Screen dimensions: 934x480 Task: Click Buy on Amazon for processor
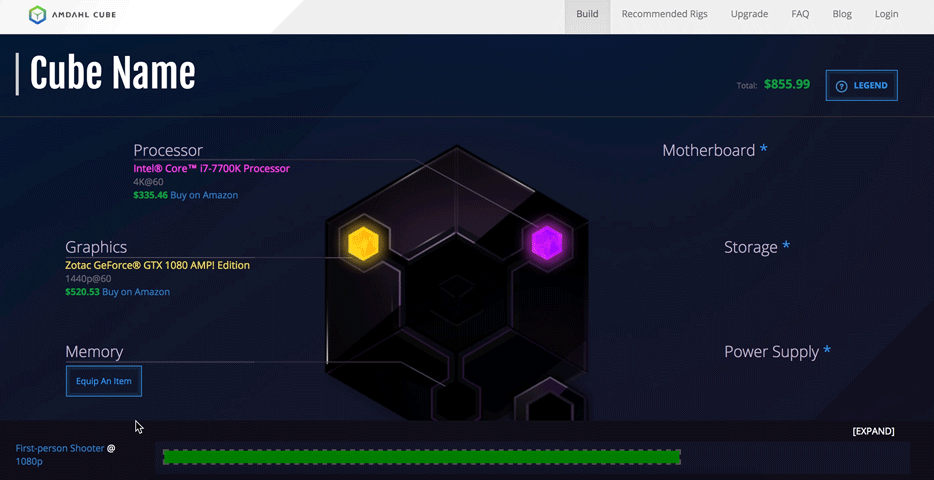204,195
